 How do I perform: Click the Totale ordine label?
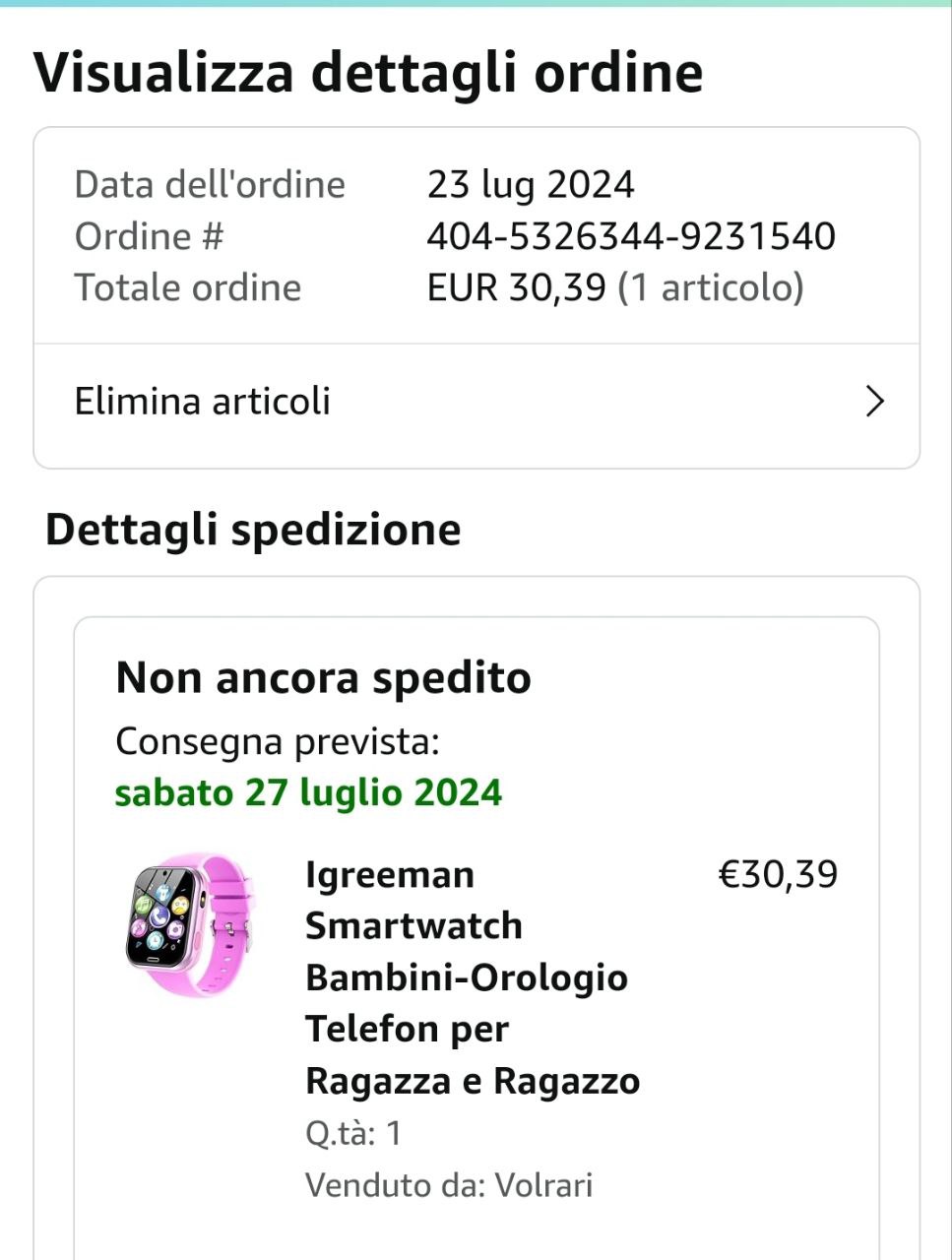[x=188, y=287]
